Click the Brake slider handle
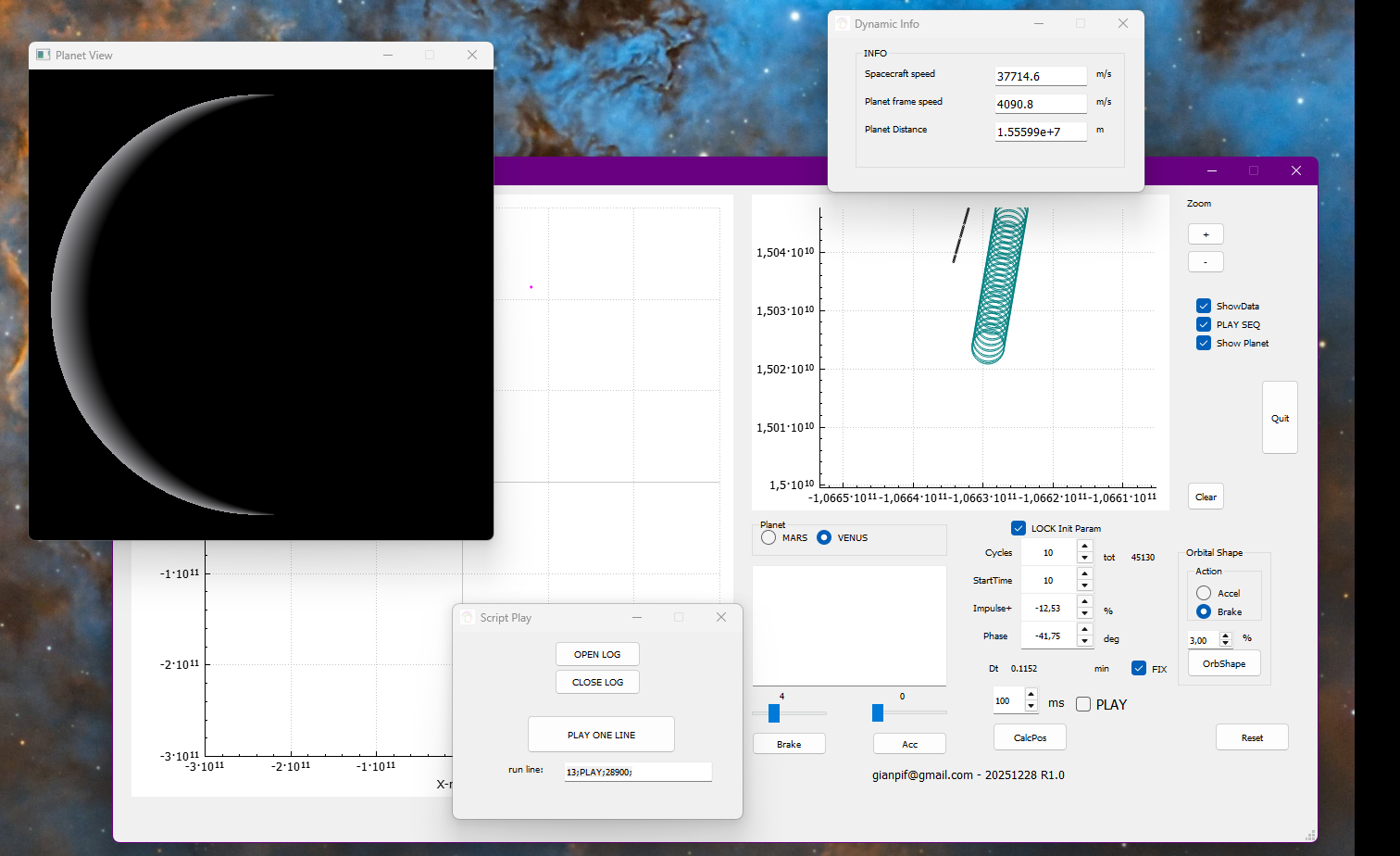Screen dimensions: 1400x856 pyautogui.click(x=774, y=712)
